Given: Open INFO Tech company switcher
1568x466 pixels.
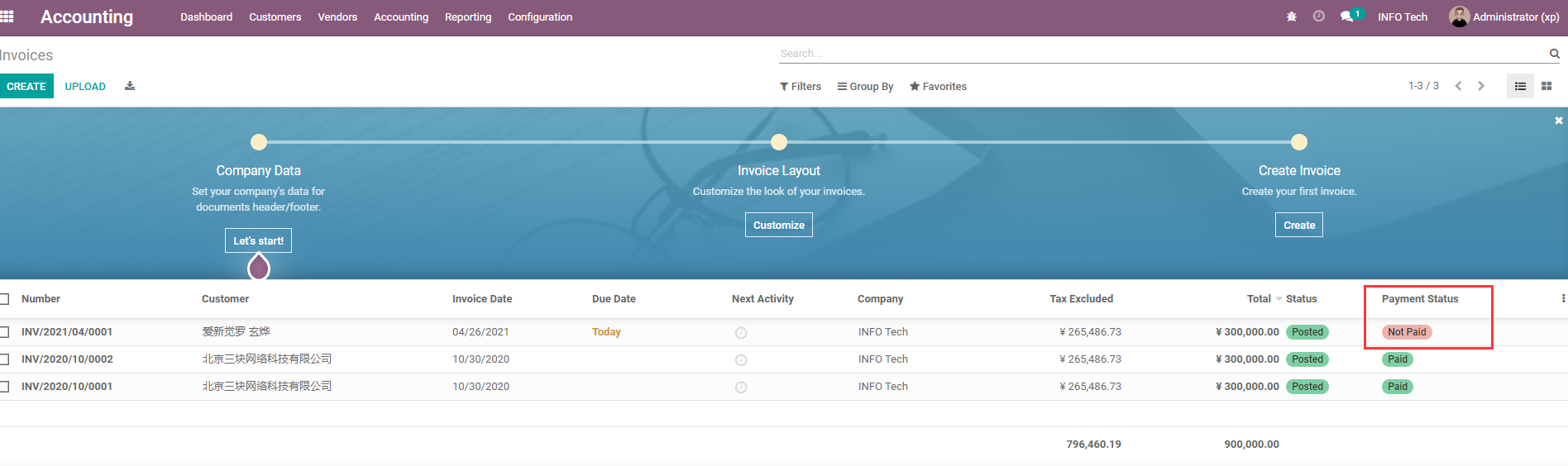Looking at the screenshot, I should pos(1403,17).
